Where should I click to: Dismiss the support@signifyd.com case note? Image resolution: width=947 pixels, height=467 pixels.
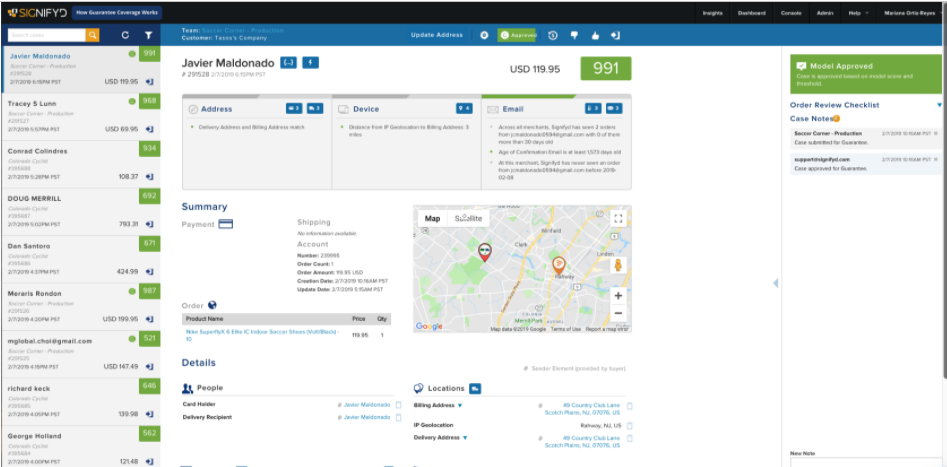[x=936, y=159]
